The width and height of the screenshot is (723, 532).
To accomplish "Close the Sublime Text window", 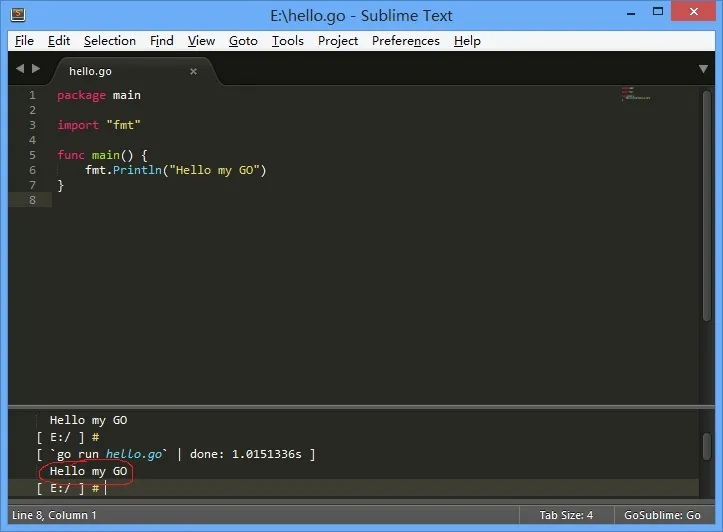I will 693,12.
